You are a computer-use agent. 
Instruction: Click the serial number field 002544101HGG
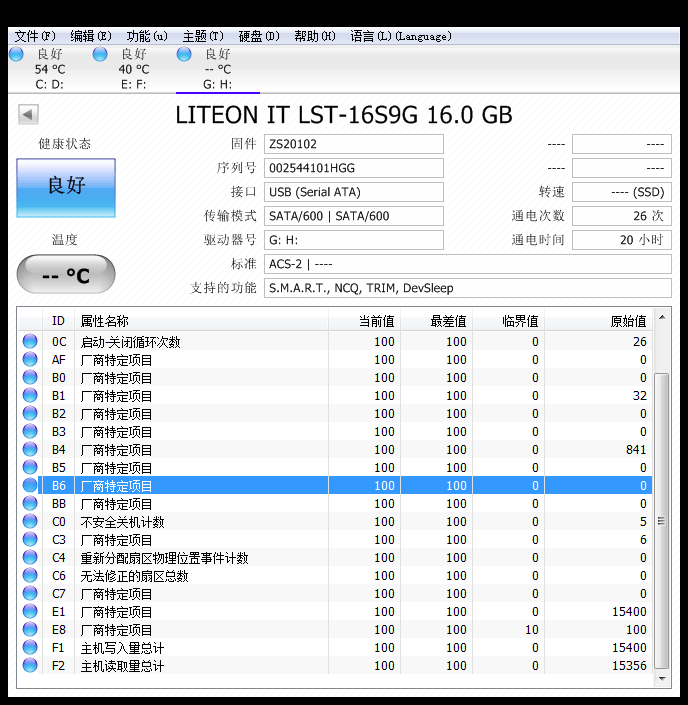(353, 168)
